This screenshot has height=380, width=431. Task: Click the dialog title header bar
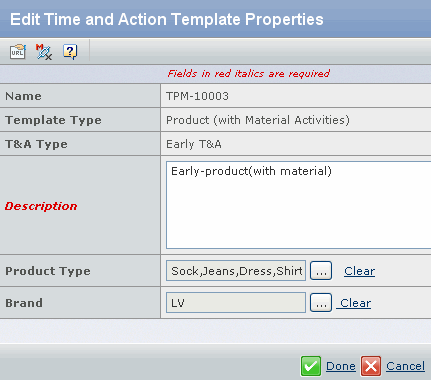[215, 19]
